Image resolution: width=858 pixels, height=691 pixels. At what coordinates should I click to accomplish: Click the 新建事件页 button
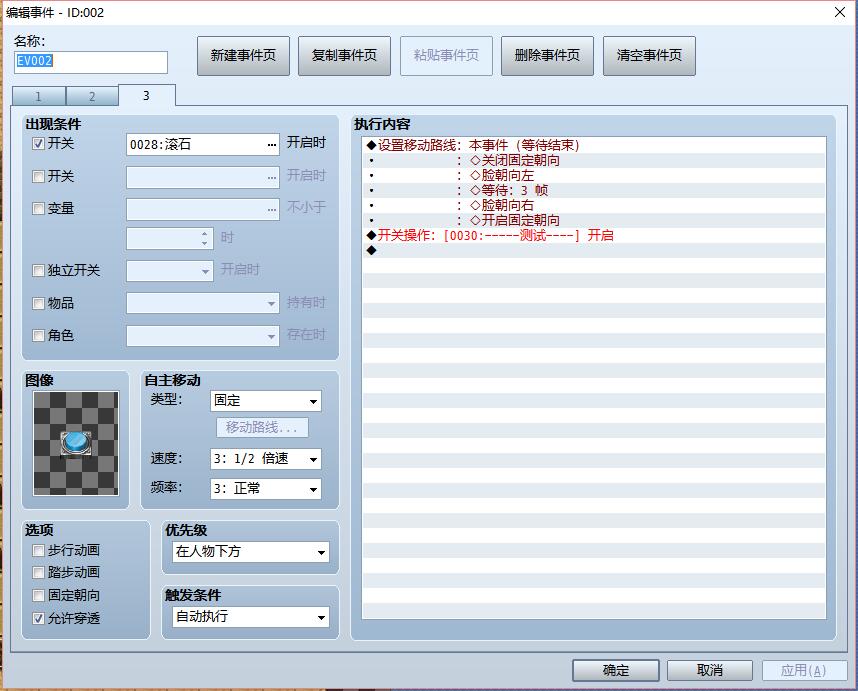click(x=243, y=56)
